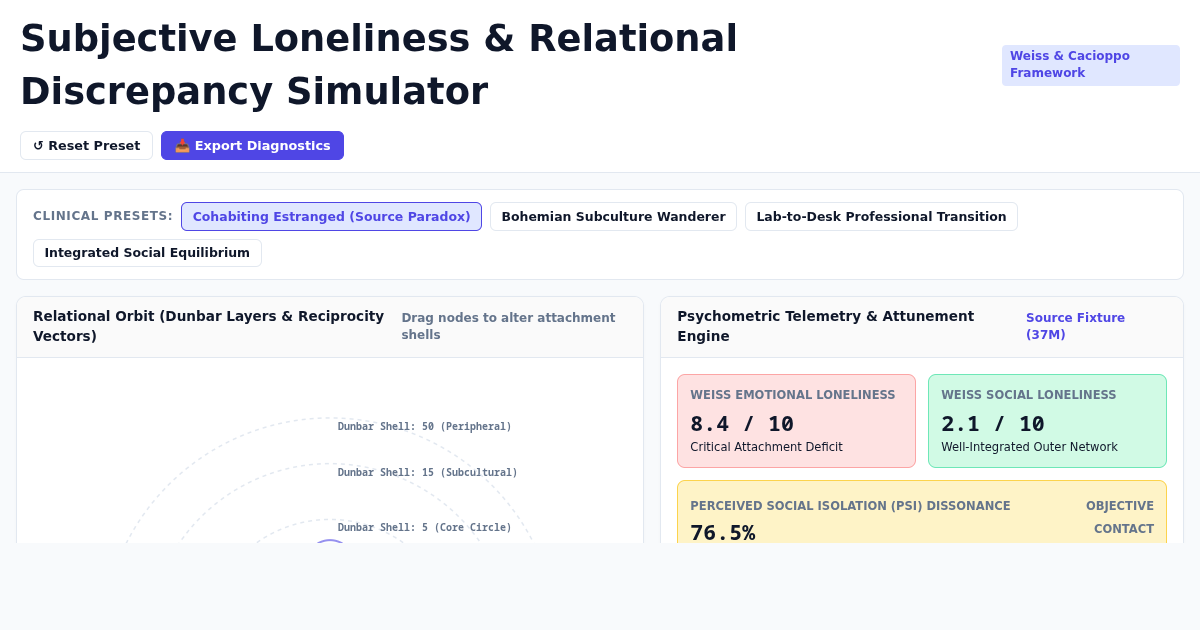The image size is (1200, 630).
Task: Click the Well-Integrated Outer Network text
Action: tap(1029, 447)
